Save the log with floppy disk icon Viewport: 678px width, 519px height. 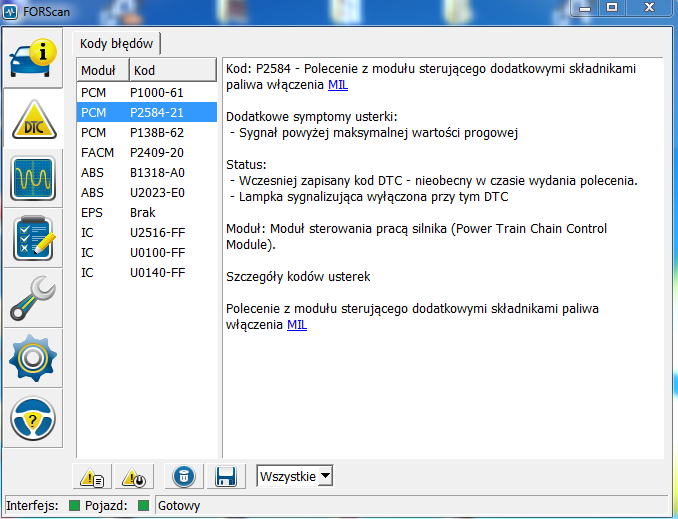[x=225, y=477]
